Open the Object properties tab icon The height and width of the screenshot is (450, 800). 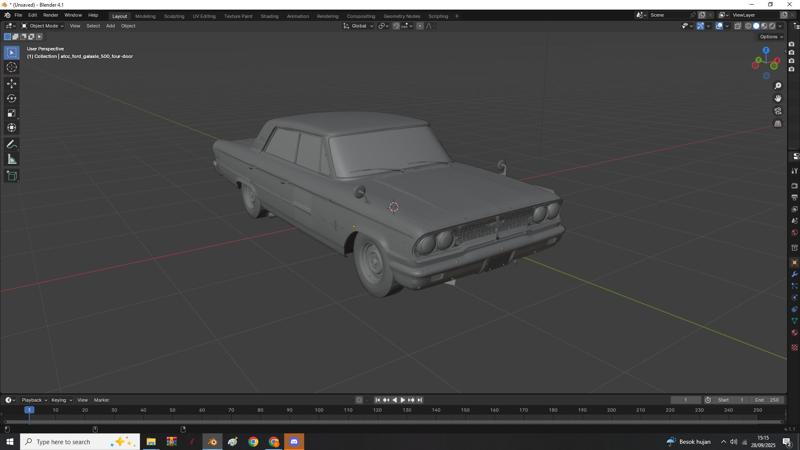(794, 262)
